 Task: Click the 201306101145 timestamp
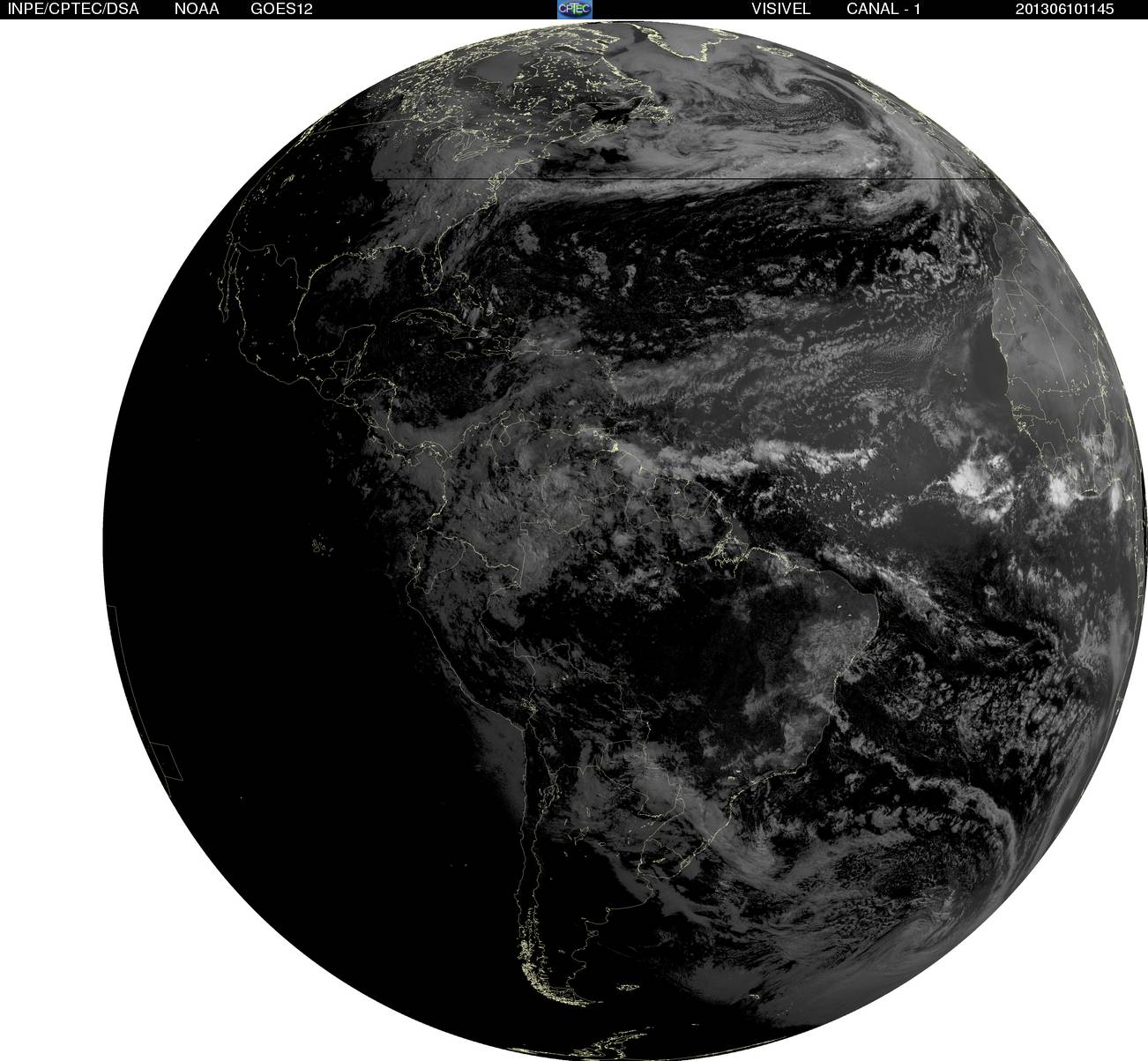pyautogui.click(x=1065, y=9)
